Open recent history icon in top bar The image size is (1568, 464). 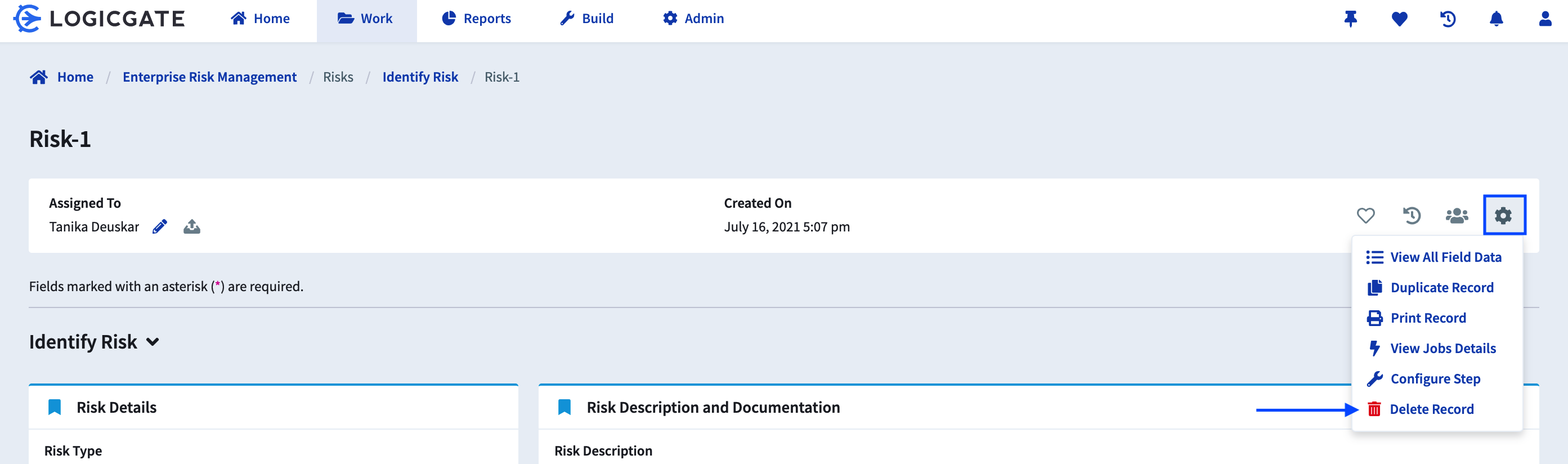1448,19
